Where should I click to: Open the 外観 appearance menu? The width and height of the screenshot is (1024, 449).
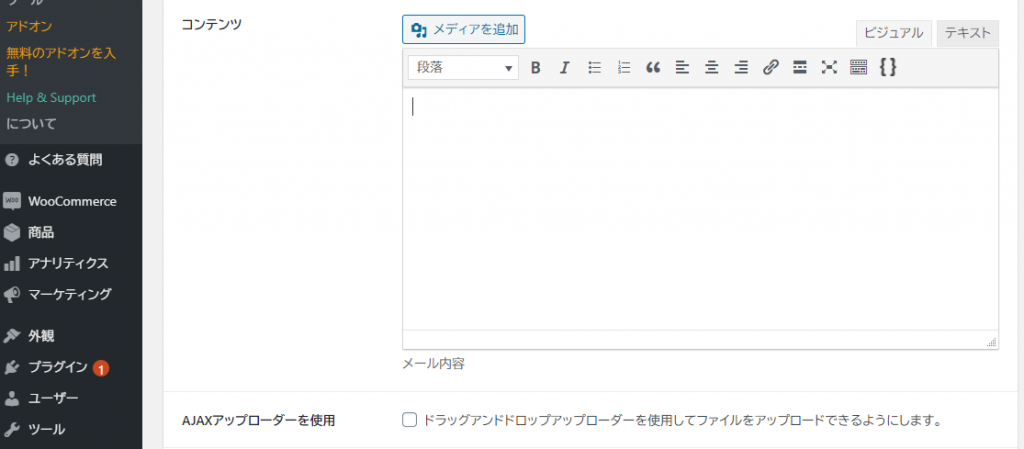pyautogui.click(x=40, y=336)
